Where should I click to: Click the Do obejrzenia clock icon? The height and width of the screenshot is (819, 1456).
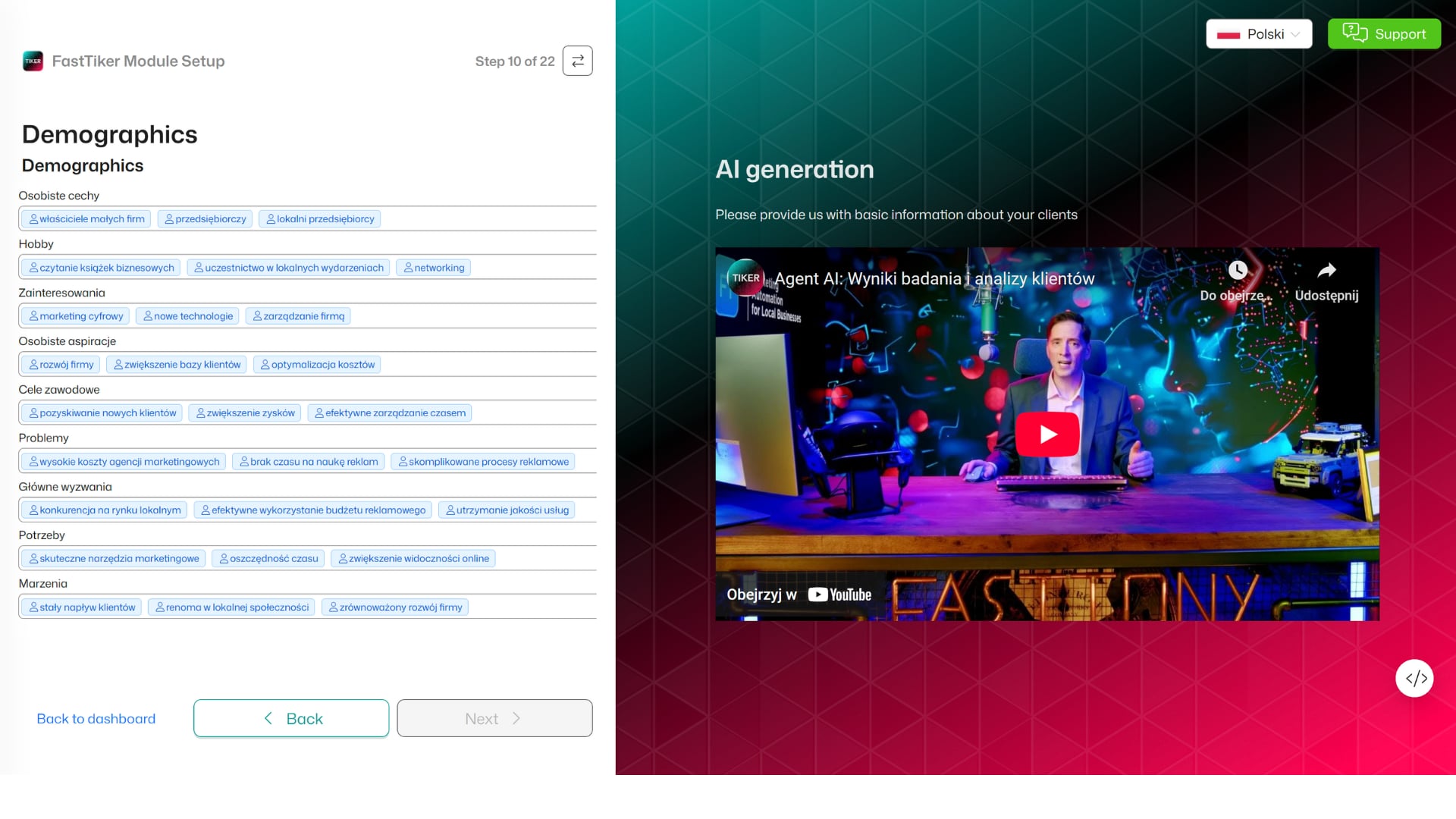coord(1238,270)
